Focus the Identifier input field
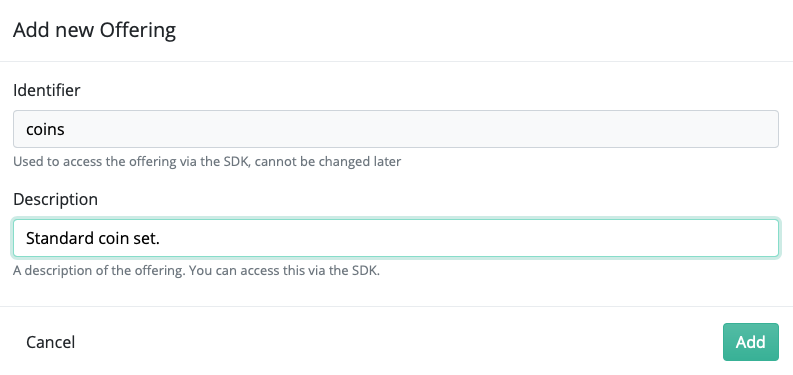The height and width of the screenshot is (375, 793). pos(395,129)
